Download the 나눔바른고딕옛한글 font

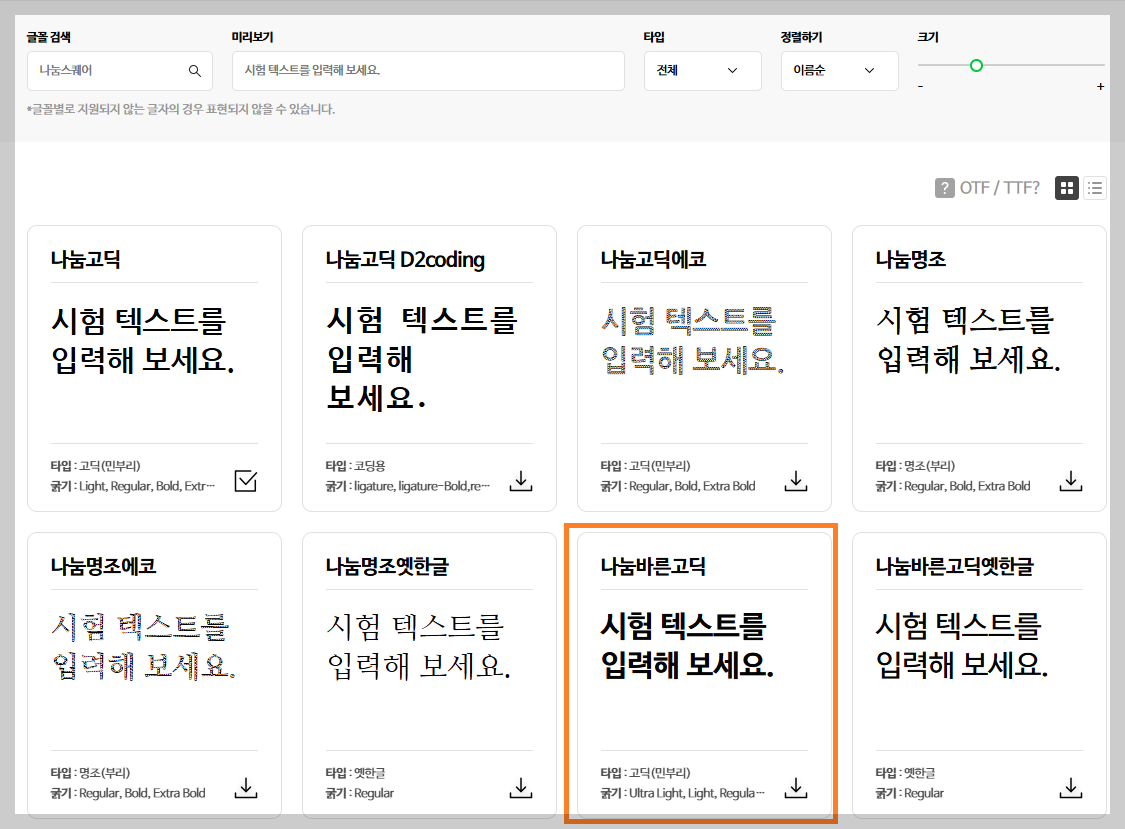point(1070,788)
